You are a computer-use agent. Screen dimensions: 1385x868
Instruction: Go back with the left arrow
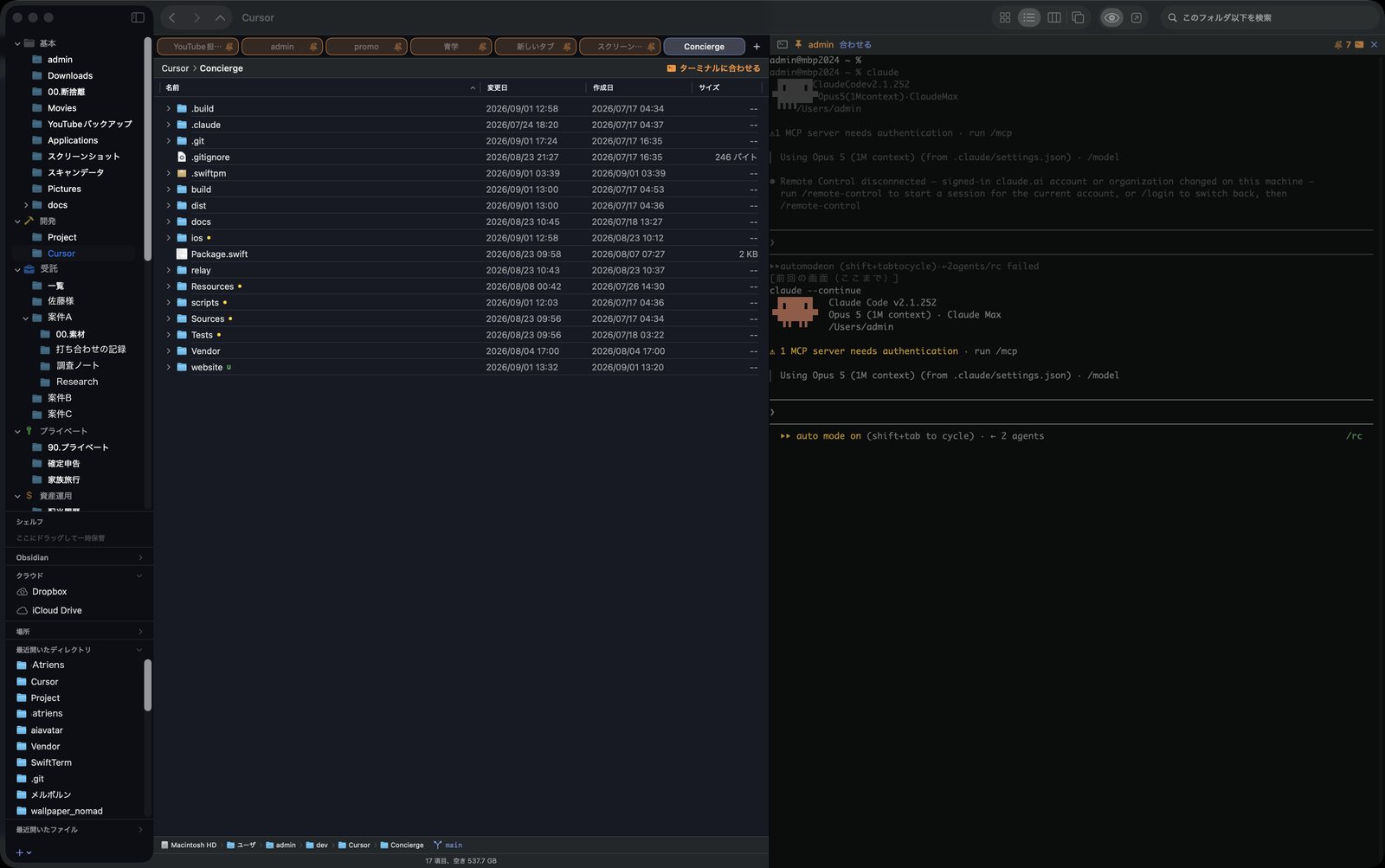[x=172, y=17]
